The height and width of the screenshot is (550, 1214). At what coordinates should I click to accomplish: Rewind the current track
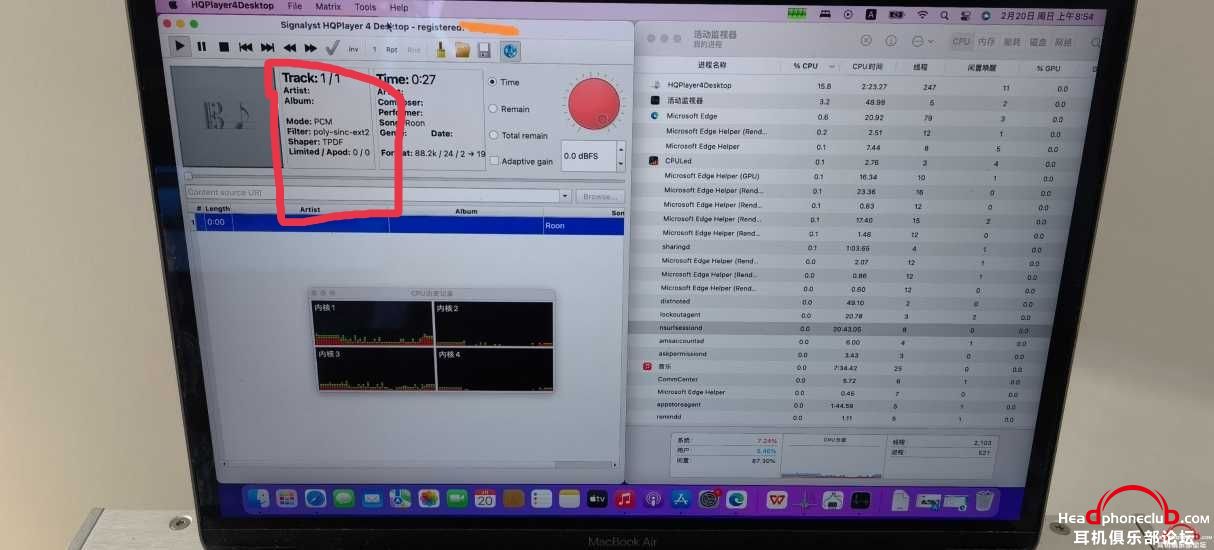[x=289, y=47]
